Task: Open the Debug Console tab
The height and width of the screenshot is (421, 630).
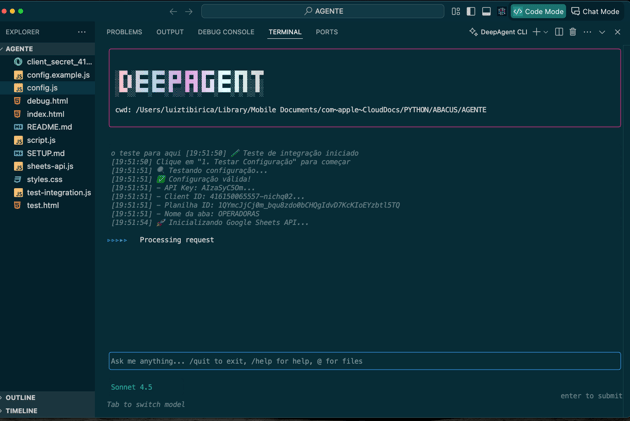Action: (x=226, y=32)
